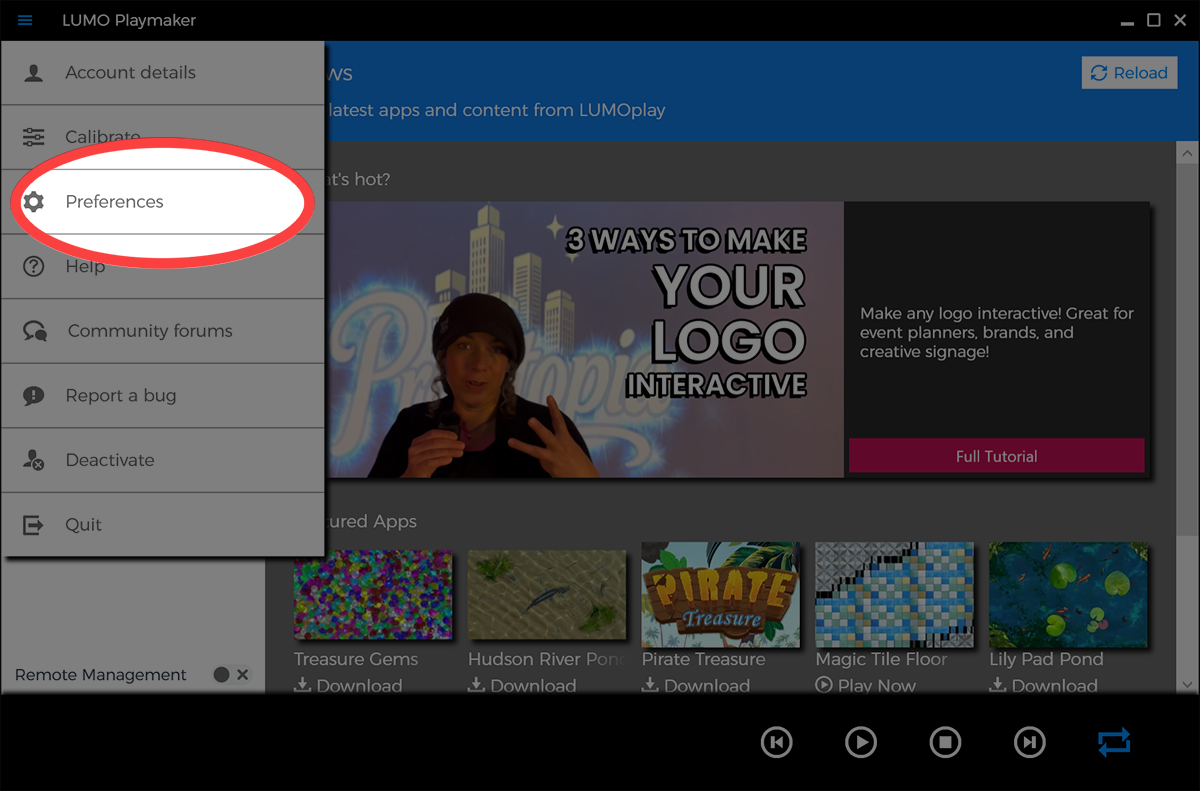Toggle the loop repeat icon
Screen dimensions: 1200x791
click(x=1113, y=742)
